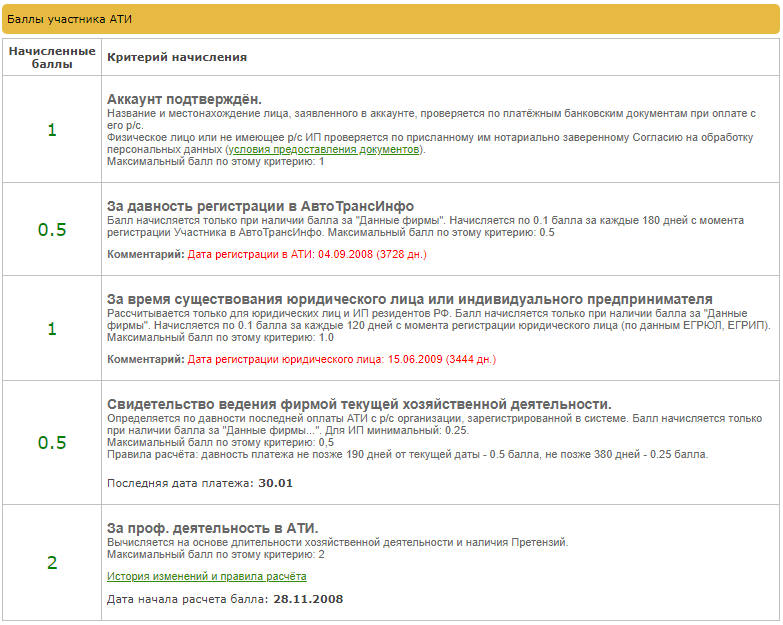Click the 0.5 score for registration age
The height and width of the screenshot is (625, 783).
(52, 229)
